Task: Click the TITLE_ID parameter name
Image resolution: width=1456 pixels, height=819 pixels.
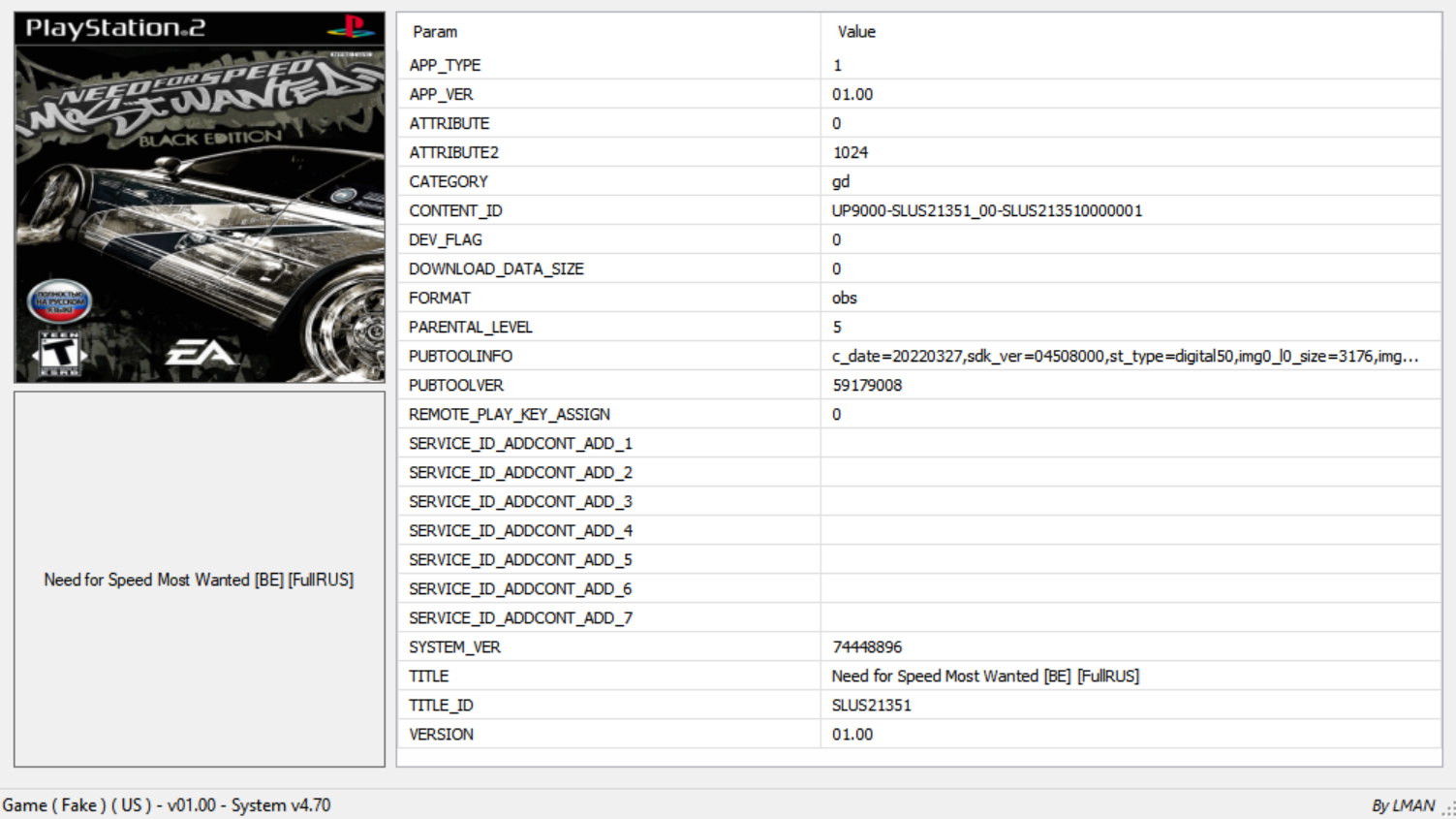Action: pyautogui.click(x=441, y=705)
